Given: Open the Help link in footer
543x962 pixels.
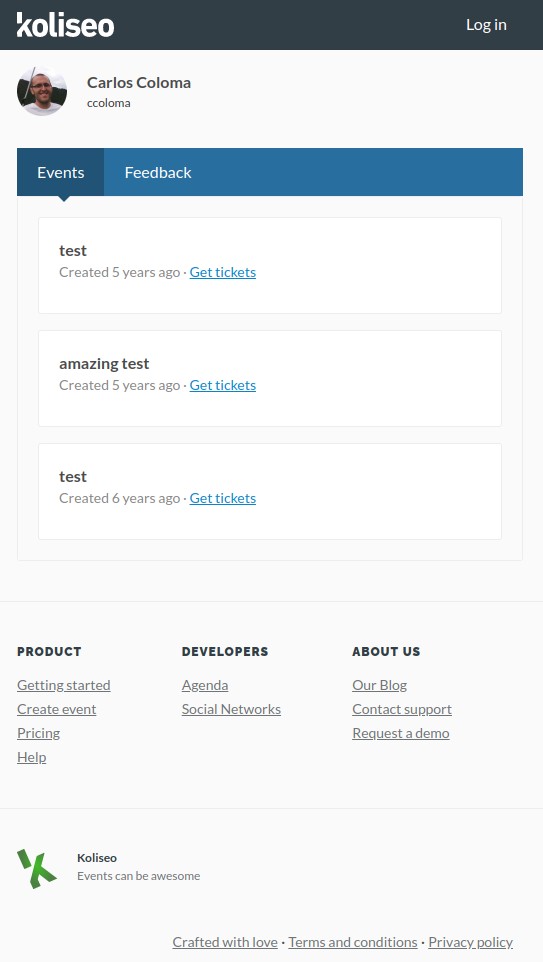Looking at the screenshot, I should (x=31, y=756).
